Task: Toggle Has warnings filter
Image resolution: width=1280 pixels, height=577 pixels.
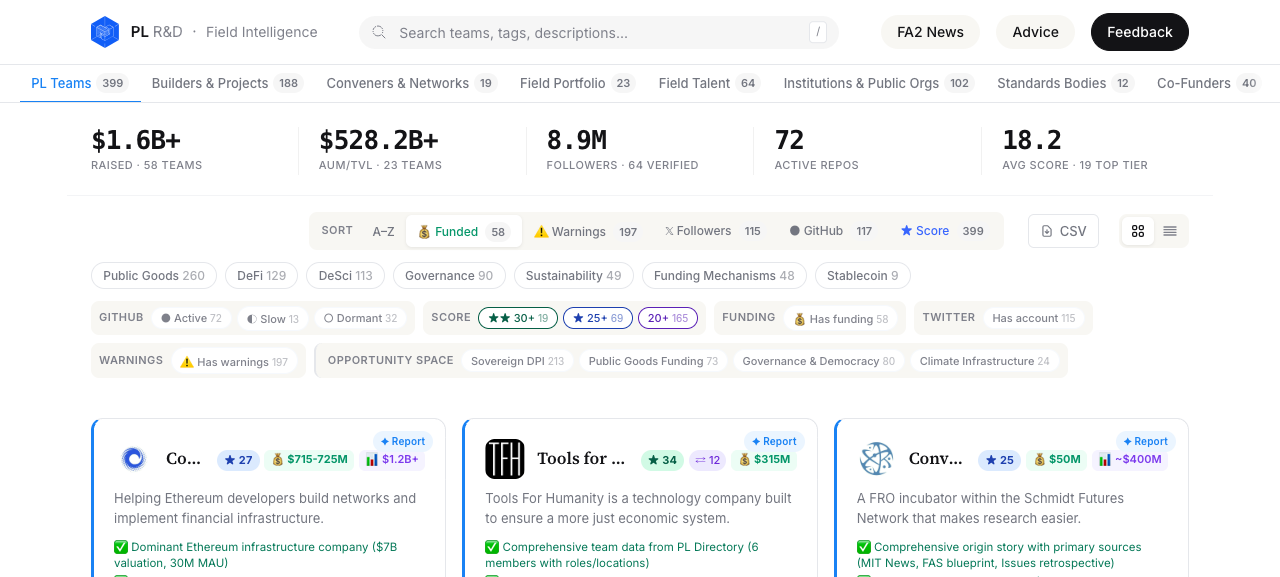Action: [x=234, y=361]
